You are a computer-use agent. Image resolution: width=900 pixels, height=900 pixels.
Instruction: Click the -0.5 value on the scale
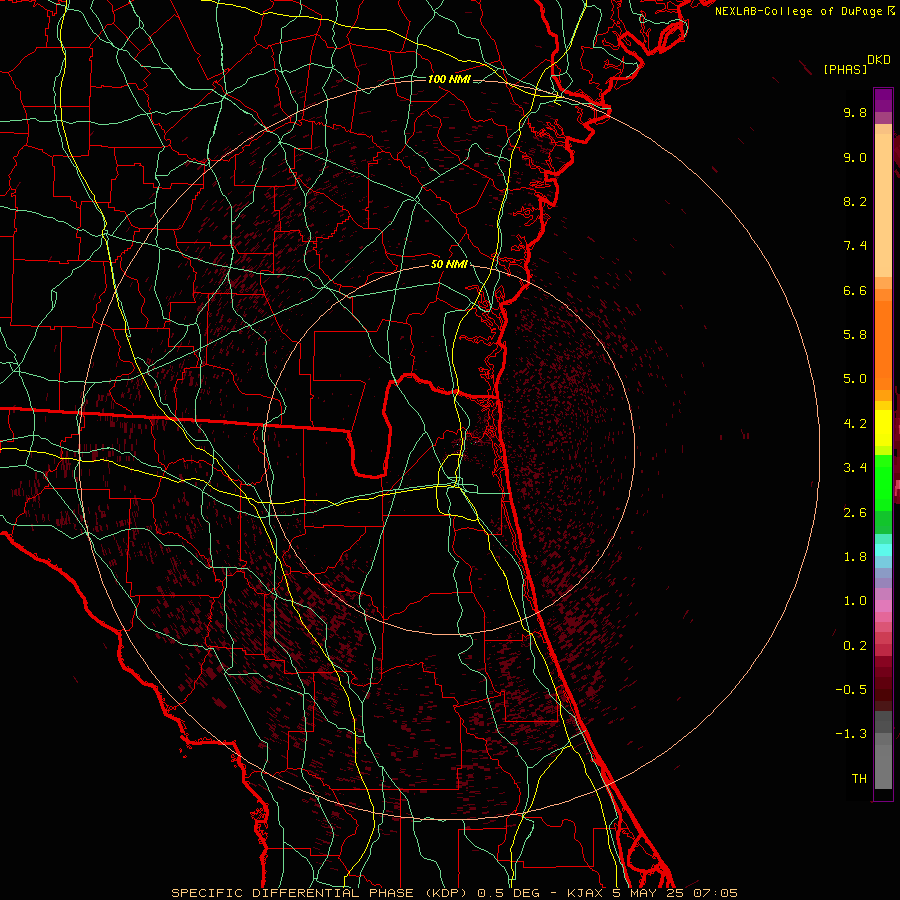click(x=851, y=690)
